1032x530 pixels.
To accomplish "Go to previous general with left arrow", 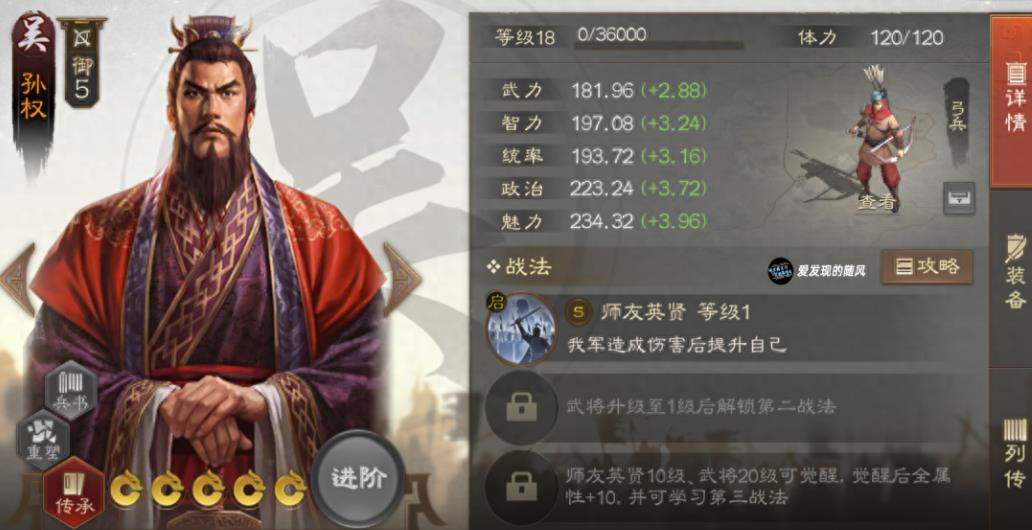I will click(18, 279).
